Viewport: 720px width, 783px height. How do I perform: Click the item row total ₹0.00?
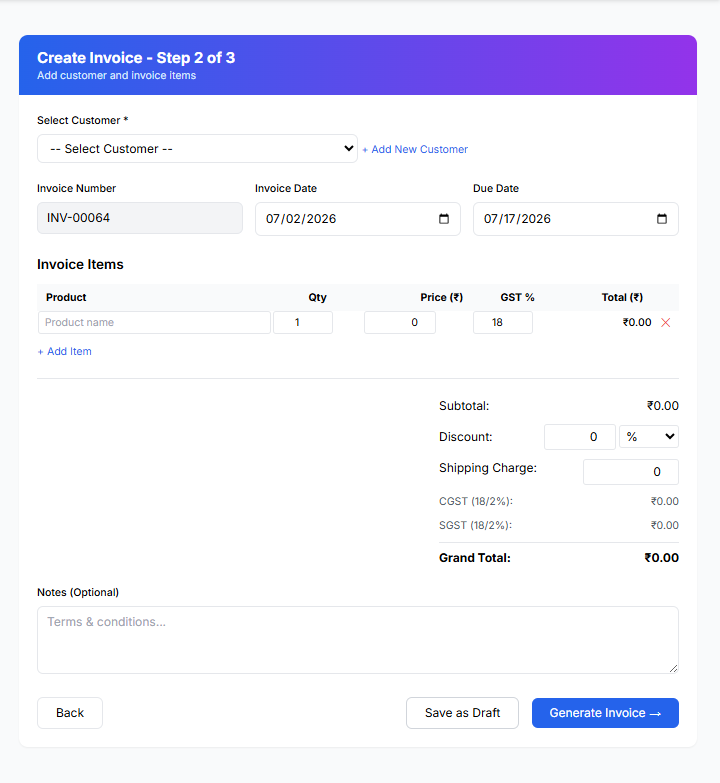tap(637, 323)
